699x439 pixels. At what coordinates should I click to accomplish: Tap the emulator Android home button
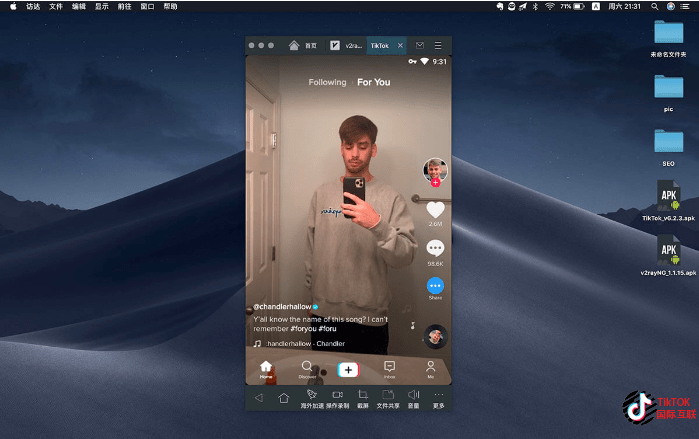pyautogui.click(x=284, y=398)
